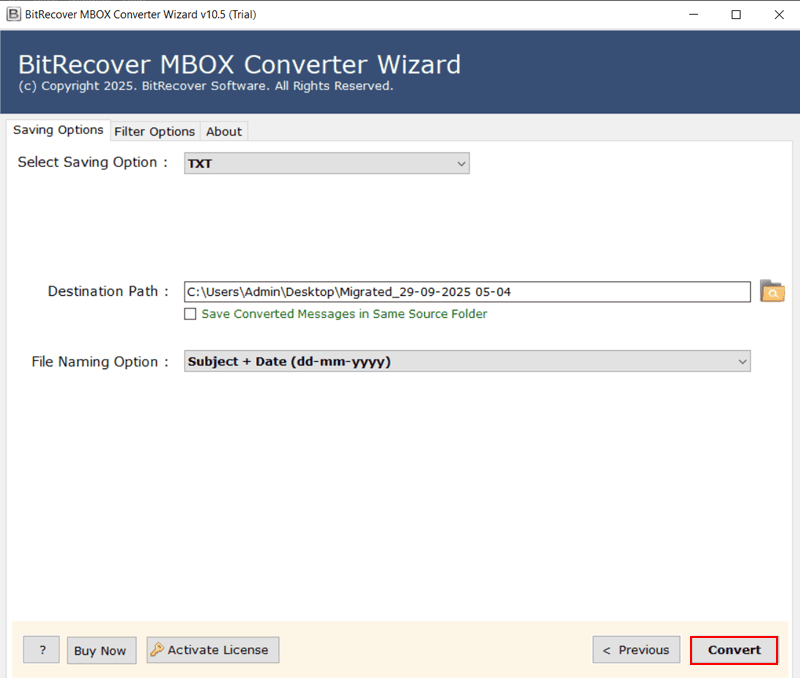Close the MBOX Converter Wizard window

pos(779,14)
